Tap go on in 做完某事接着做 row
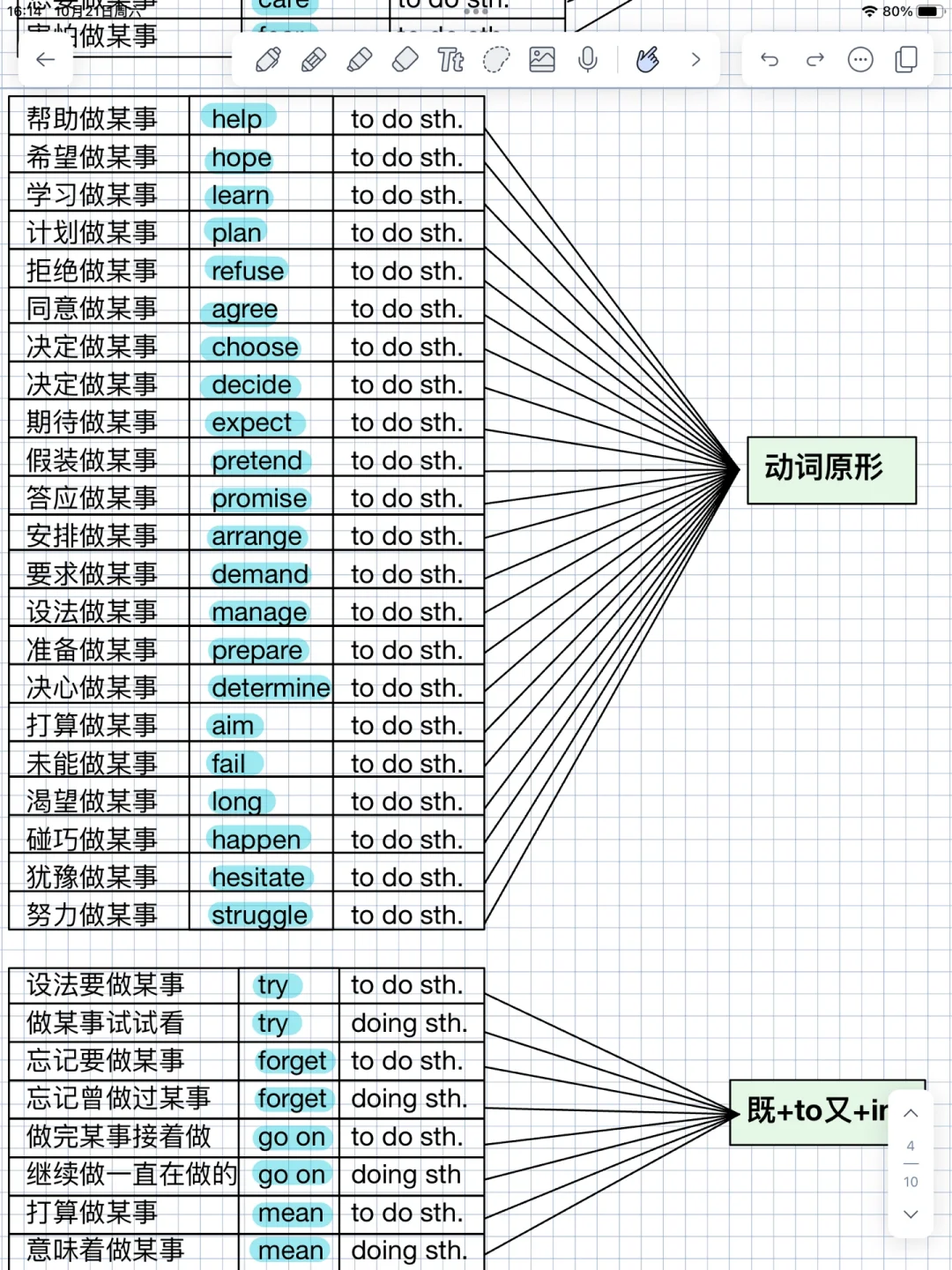The height and width of the screenshot is (1270, 952). pos(292,1137)
